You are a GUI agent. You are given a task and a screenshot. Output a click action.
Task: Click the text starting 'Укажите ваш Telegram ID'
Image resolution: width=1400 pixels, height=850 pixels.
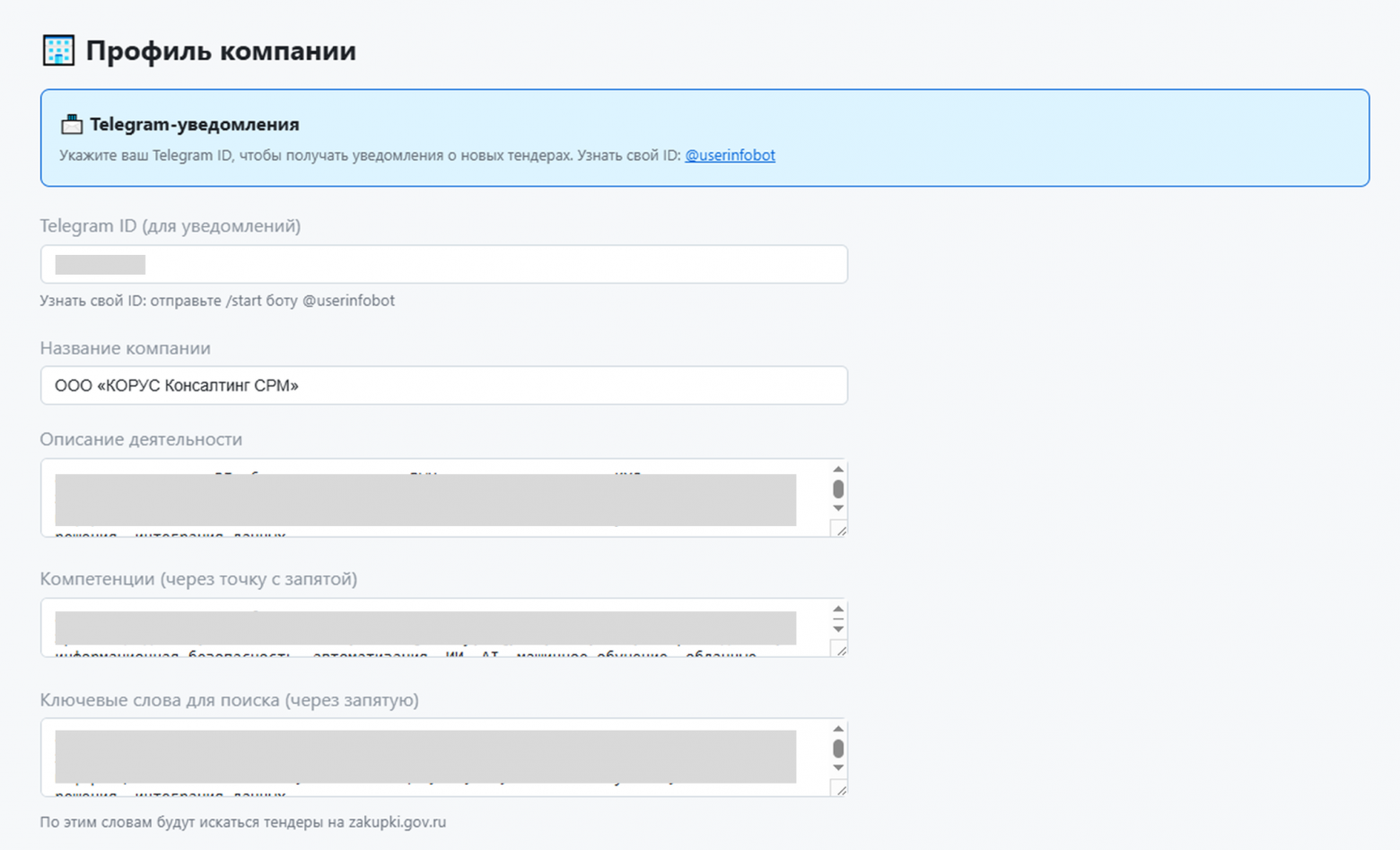click(x=371, y=155)
